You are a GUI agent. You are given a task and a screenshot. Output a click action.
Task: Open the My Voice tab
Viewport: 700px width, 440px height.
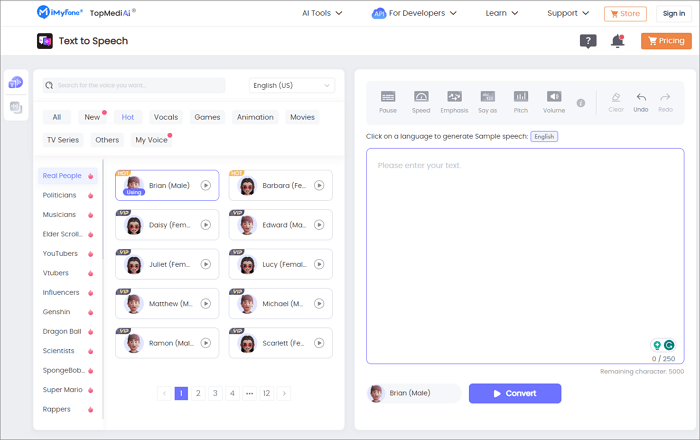pos(151,140)
